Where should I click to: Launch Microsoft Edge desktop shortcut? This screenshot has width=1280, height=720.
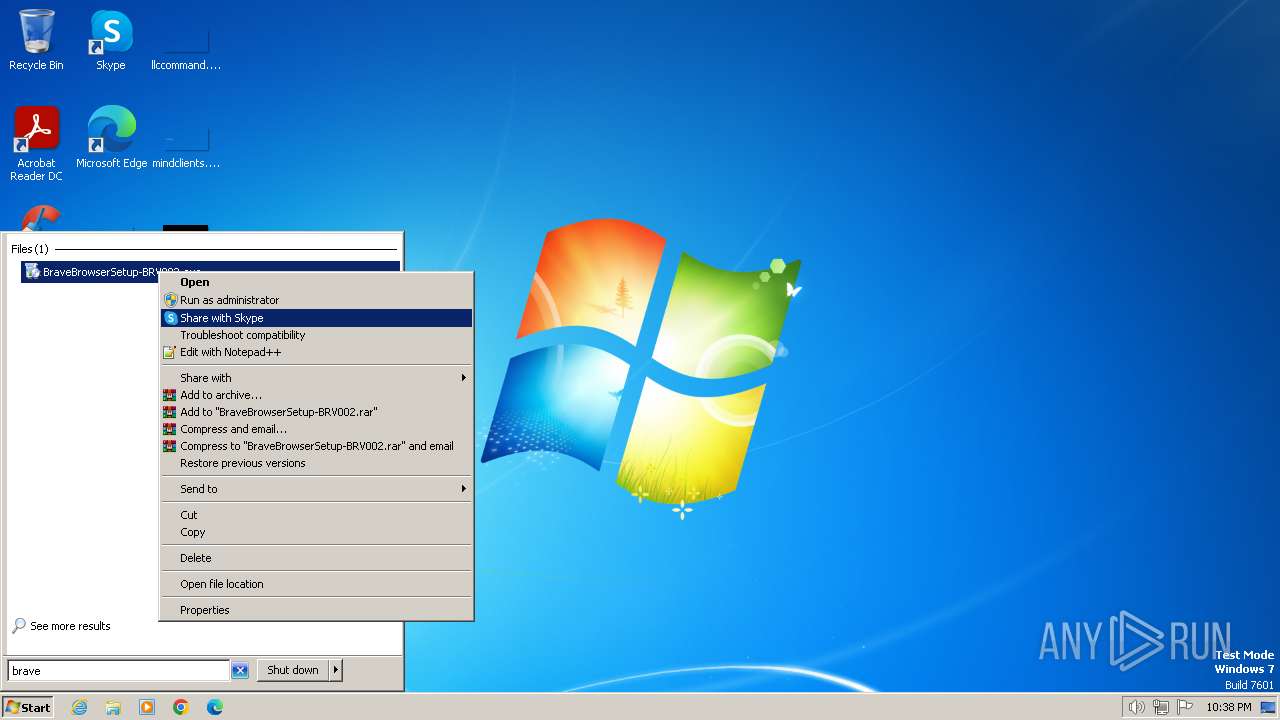(111, 138)
